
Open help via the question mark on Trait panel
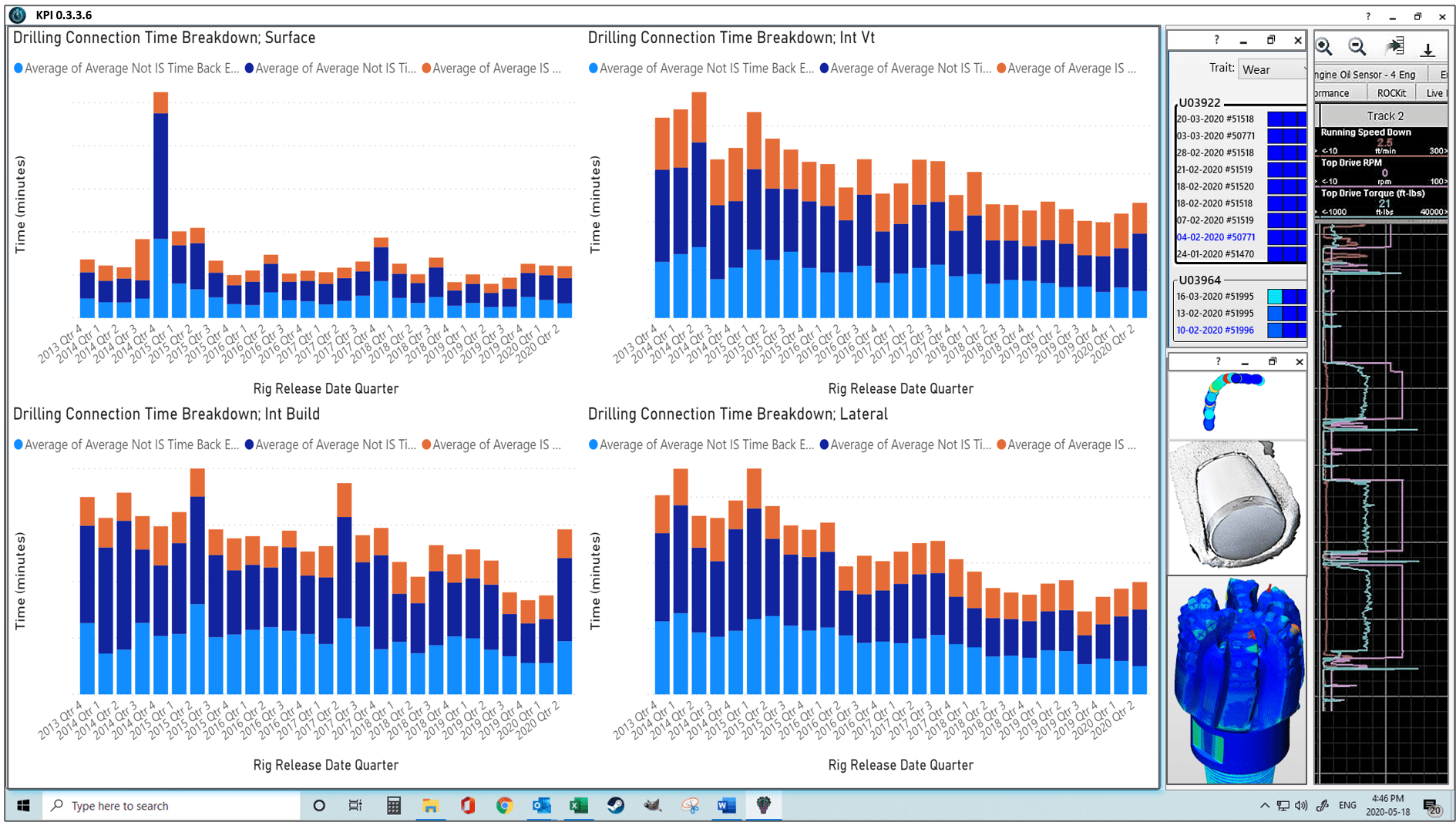pos(1216,40)
